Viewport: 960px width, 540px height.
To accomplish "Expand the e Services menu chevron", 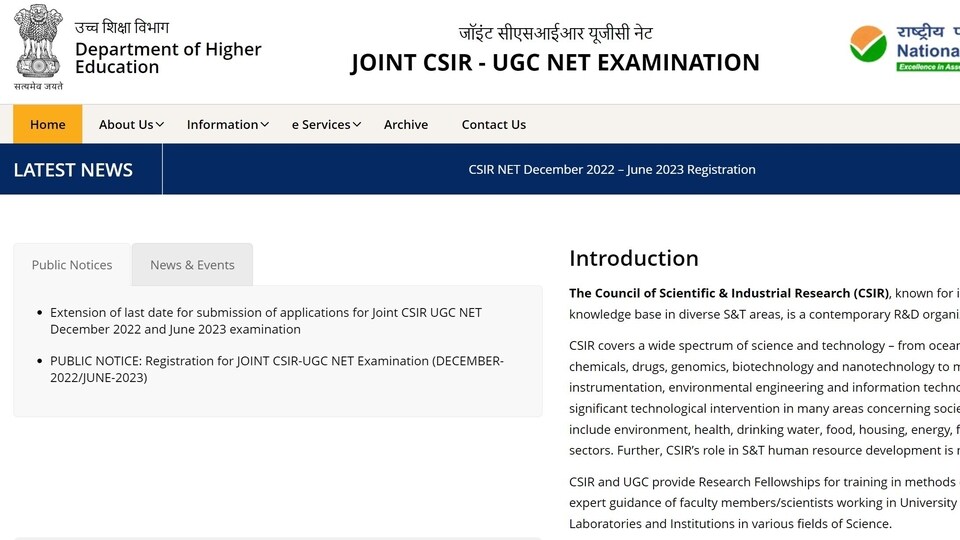I will point(357,125).
